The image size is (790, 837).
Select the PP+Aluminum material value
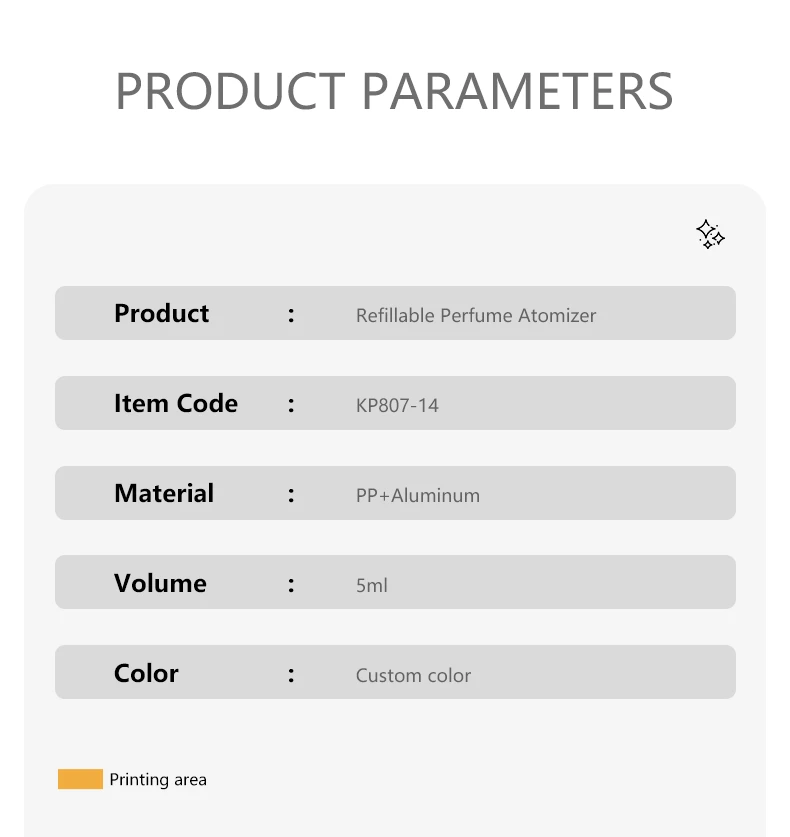[418, 495]
